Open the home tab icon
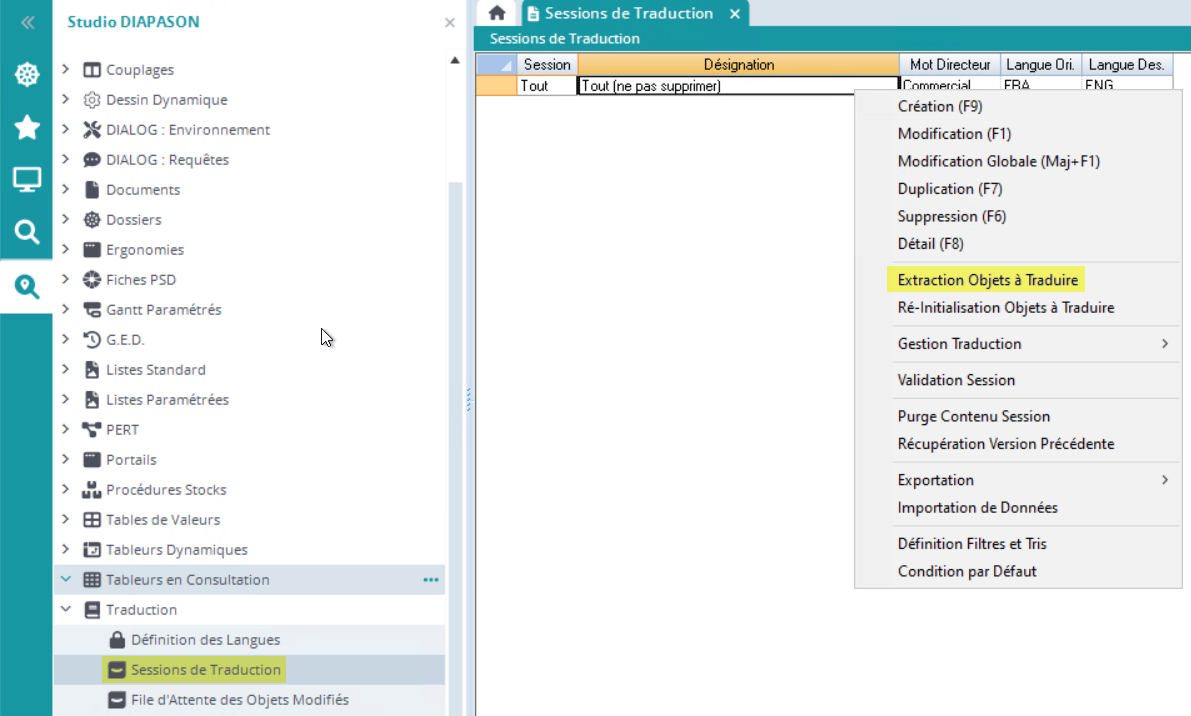 [x=497, y=13]
